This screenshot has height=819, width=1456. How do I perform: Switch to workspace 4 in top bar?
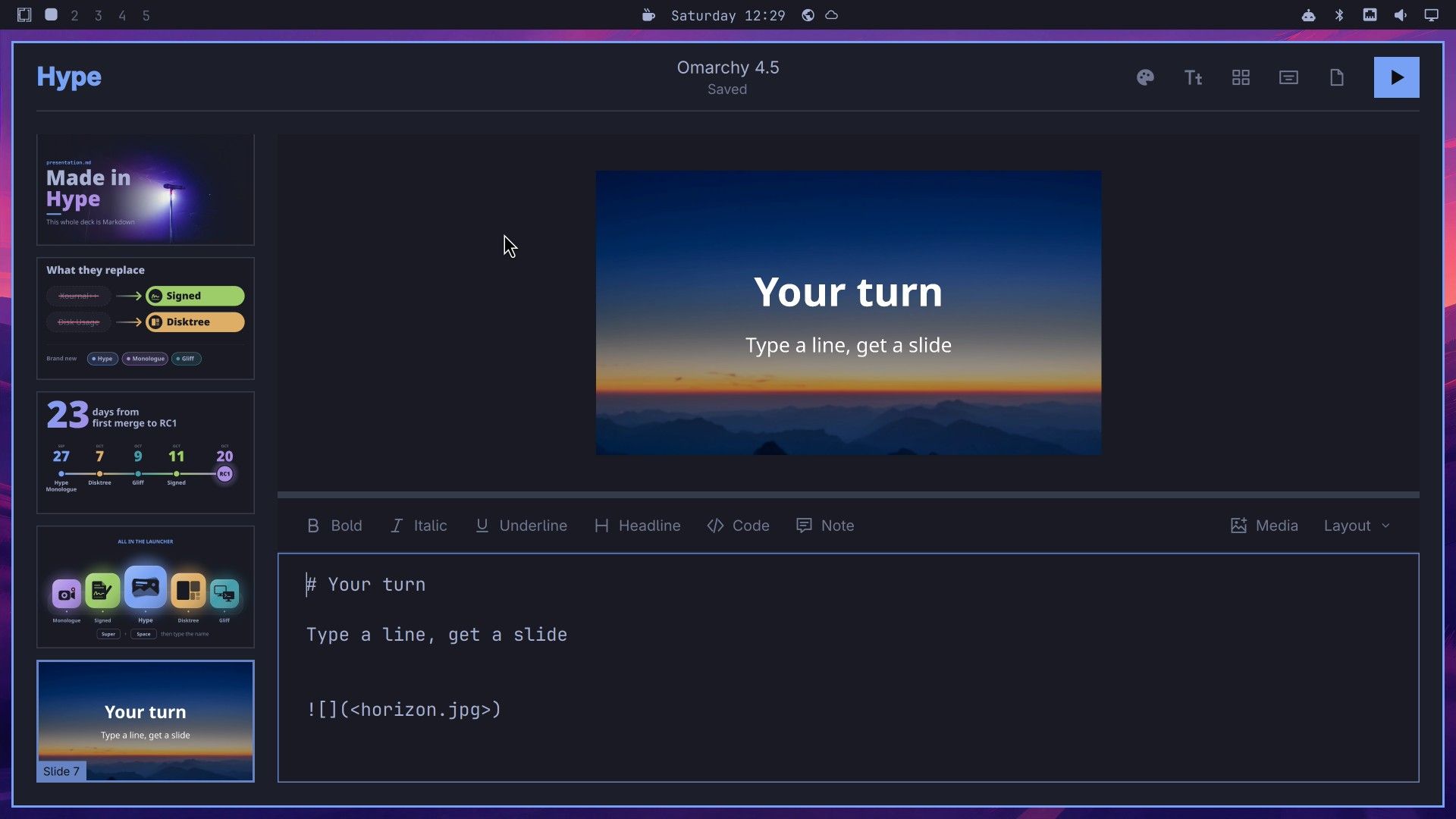122,15
